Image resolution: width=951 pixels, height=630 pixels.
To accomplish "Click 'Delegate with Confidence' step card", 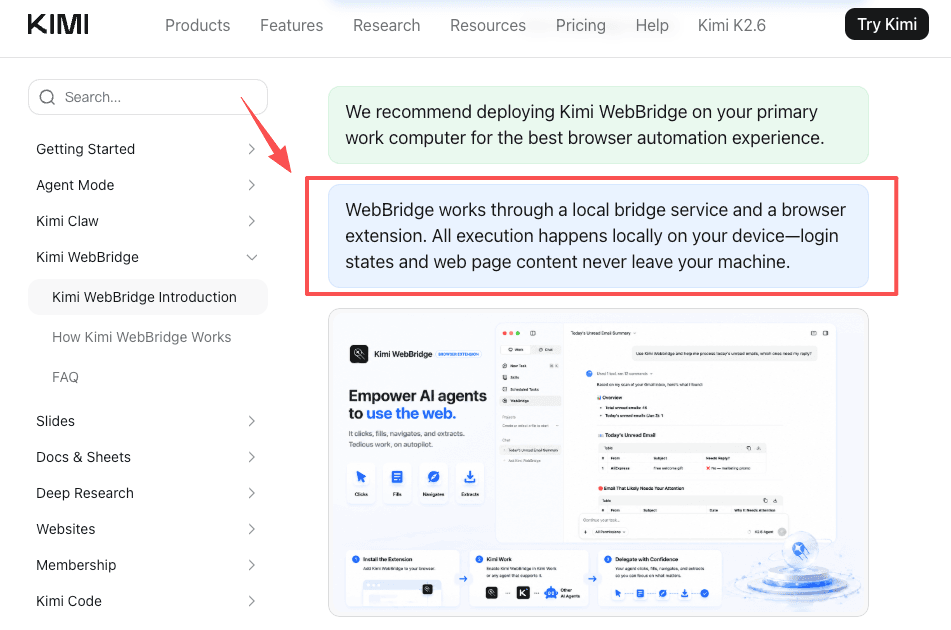I will point(660,578).
